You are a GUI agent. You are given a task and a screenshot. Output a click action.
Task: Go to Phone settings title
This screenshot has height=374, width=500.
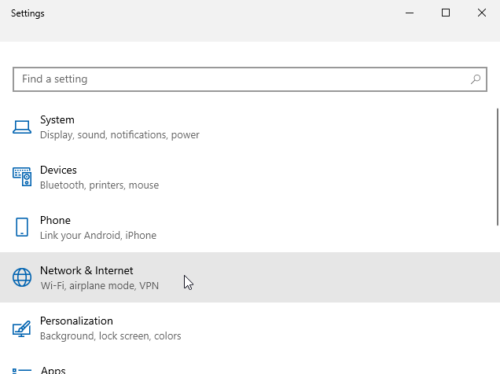point(55,220)
